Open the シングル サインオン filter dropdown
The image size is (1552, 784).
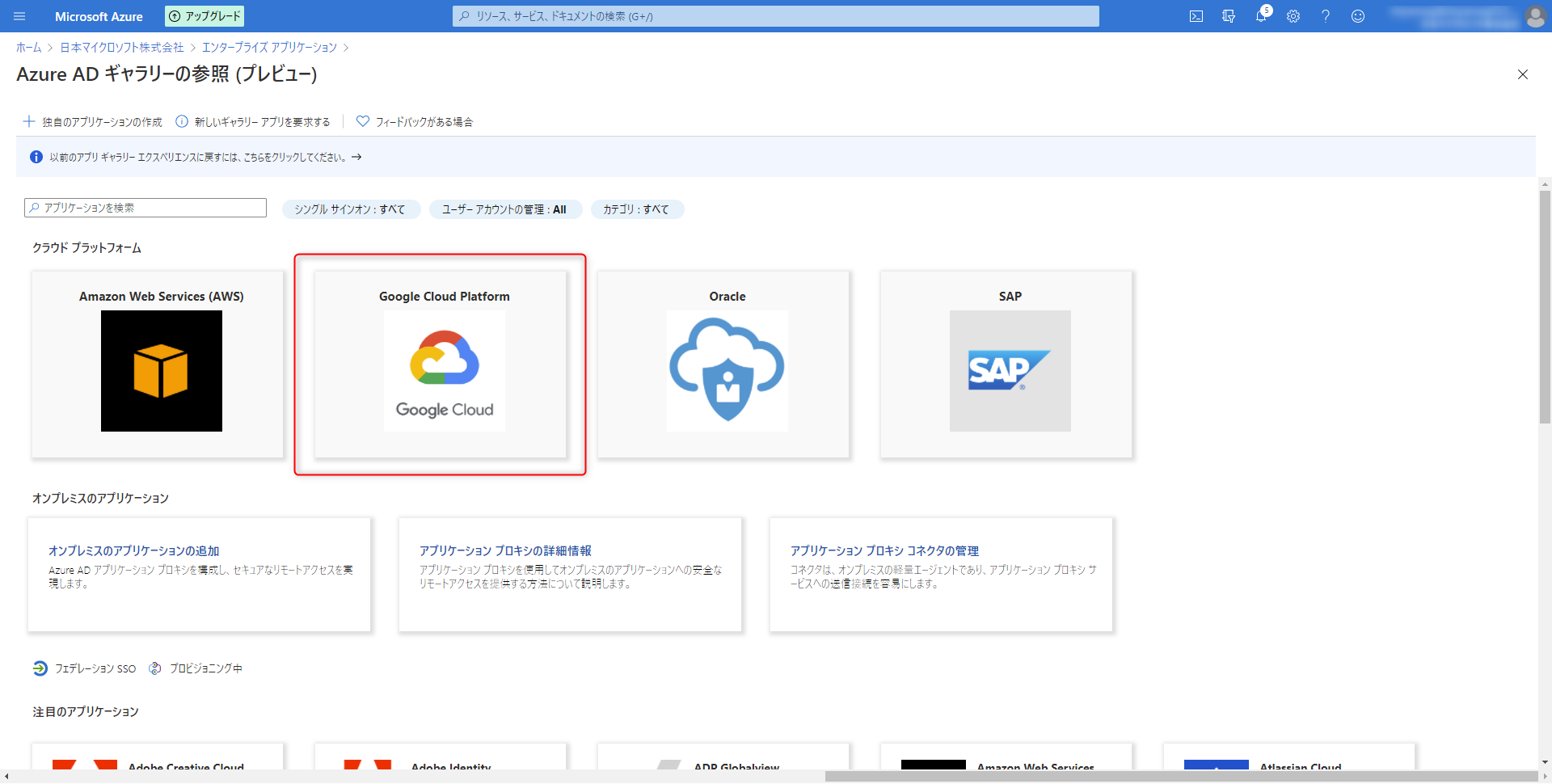(x=351, y=209)
